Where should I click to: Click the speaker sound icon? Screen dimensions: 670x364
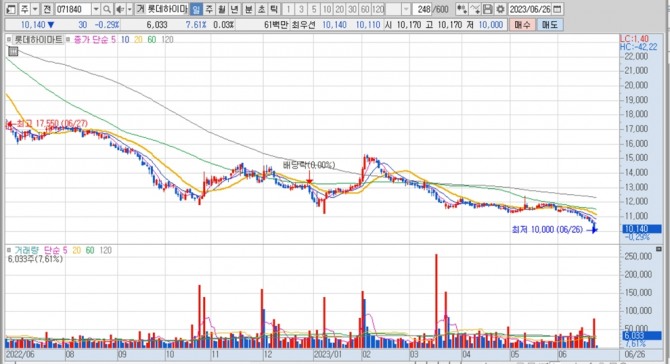[120, 9]
